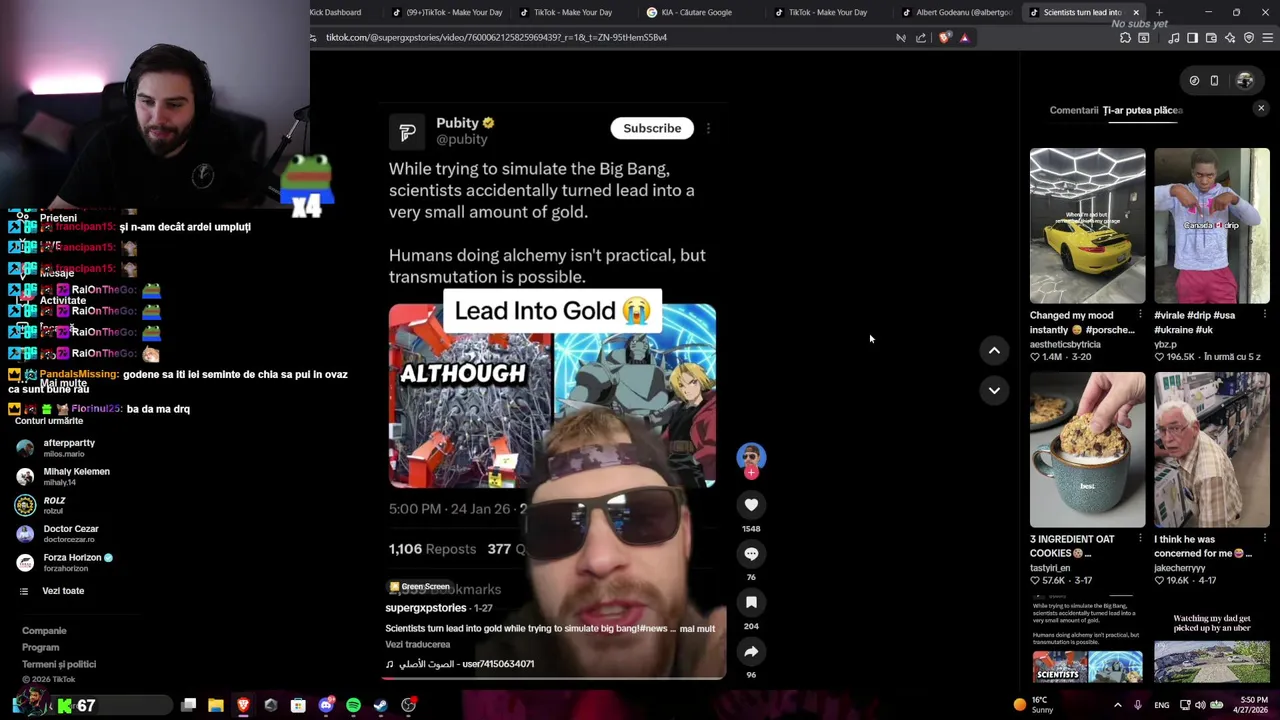Open the yellow Porsche video thumbnail
This screenshot has height=720, width=1280.
coord(1087,226)
